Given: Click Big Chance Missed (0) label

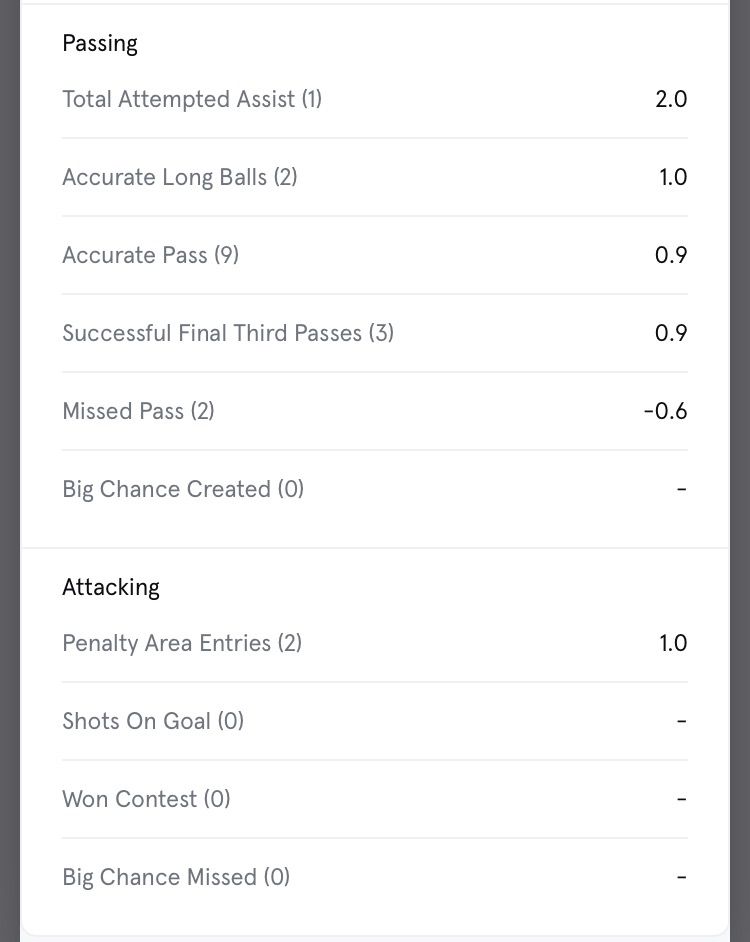Looking at the screenshot, I should (x=176, y=877).
